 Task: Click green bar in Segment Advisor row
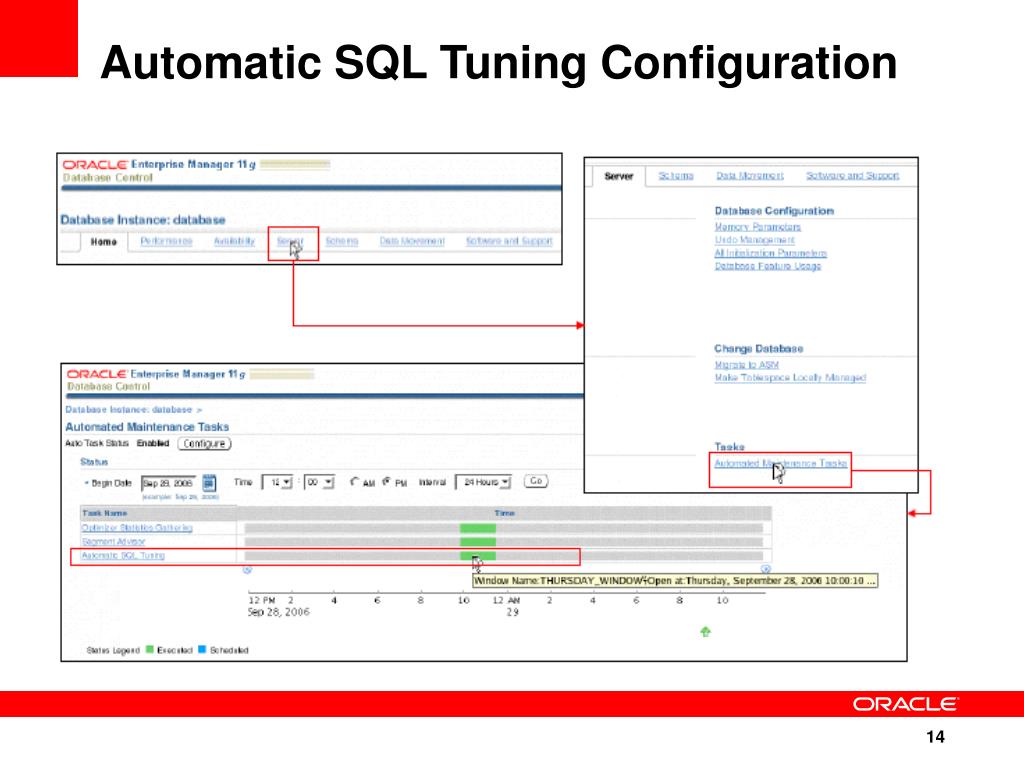[x=478, y=542]
